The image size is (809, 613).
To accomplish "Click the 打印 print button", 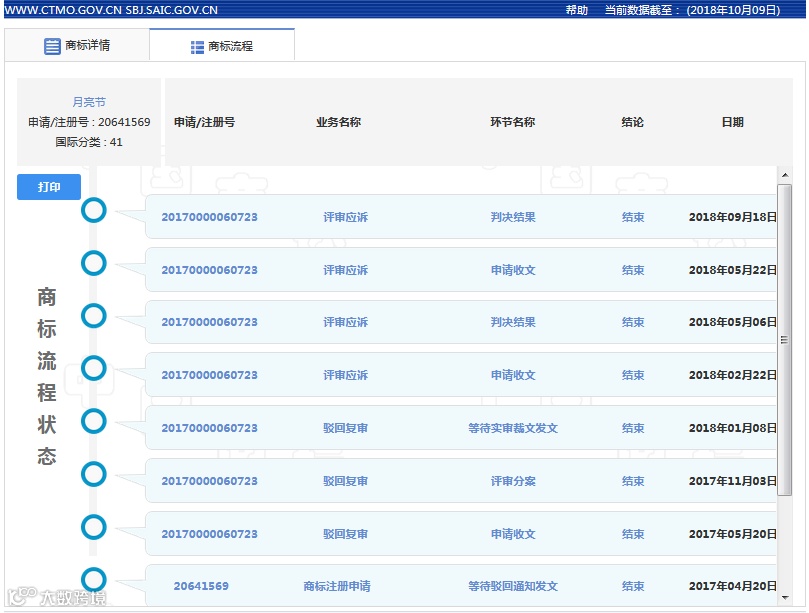I will coord(49,187).
